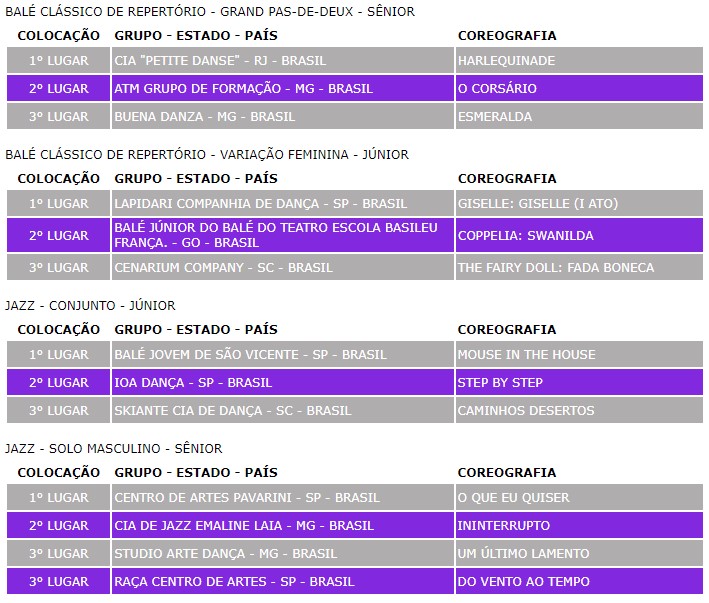The height and width of the screenshot is (603, 709).
Task: Select ATM Grupo de Formação row entry
Action: click(243, 89)
